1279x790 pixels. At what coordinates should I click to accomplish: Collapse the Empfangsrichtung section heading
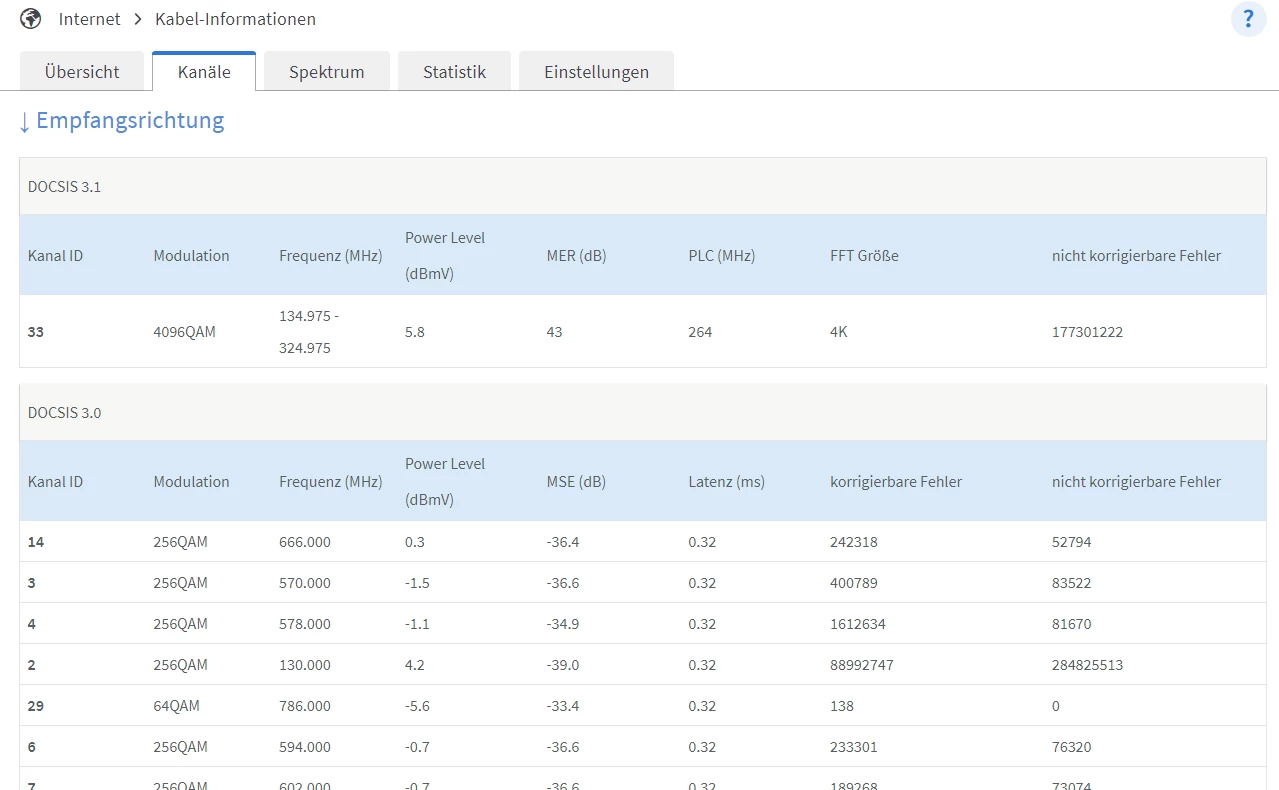[121, 121]
